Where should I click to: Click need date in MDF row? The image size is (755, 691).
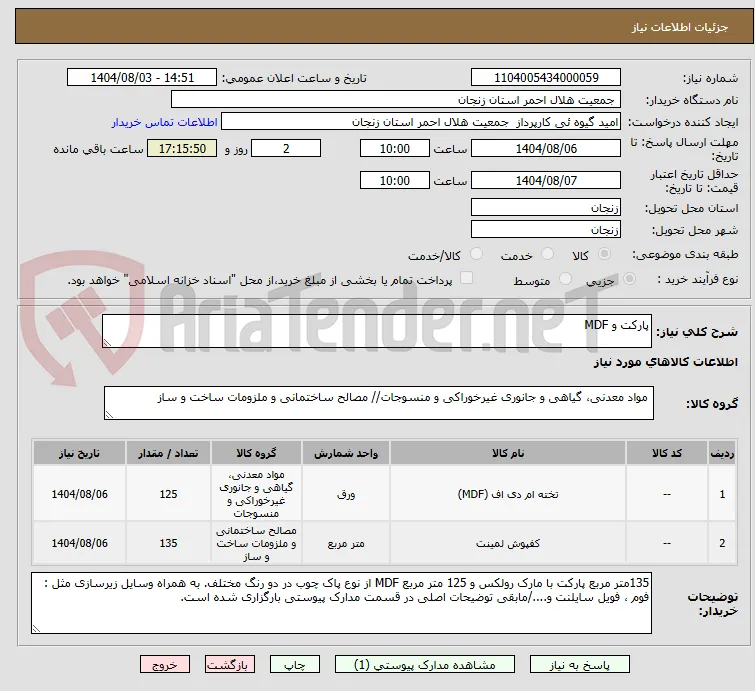(x=79, y=494)
